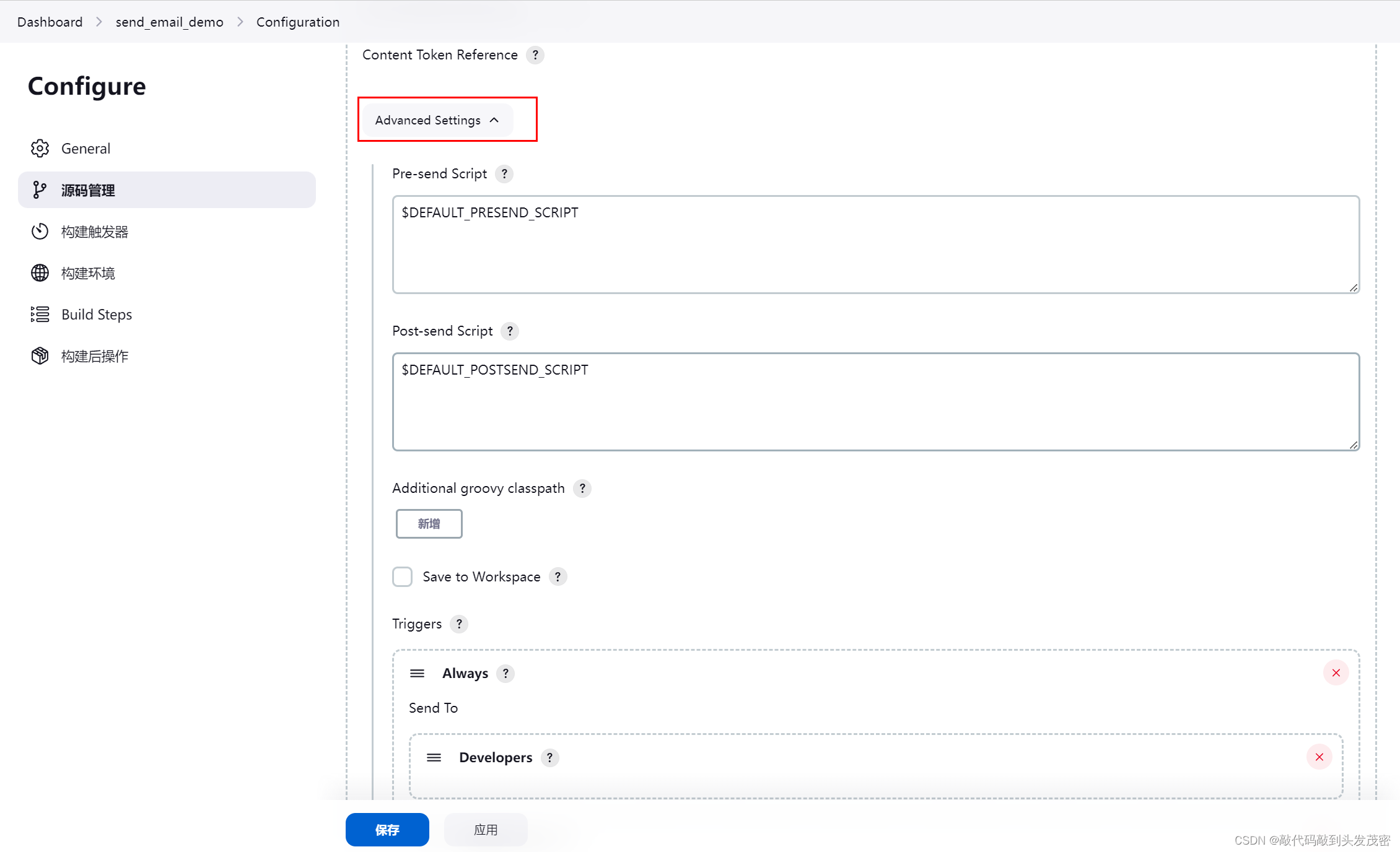Go to 源码管理 section
This screenshot has height=852, width=1400.
(x=167, y=190)
